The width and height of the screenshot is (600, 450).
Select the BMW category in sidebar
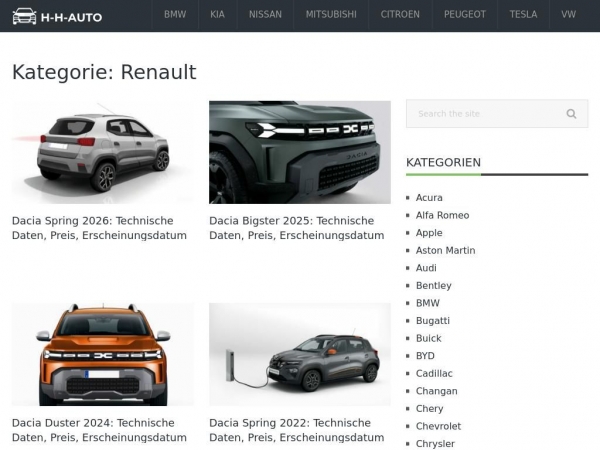coord(428,303)
